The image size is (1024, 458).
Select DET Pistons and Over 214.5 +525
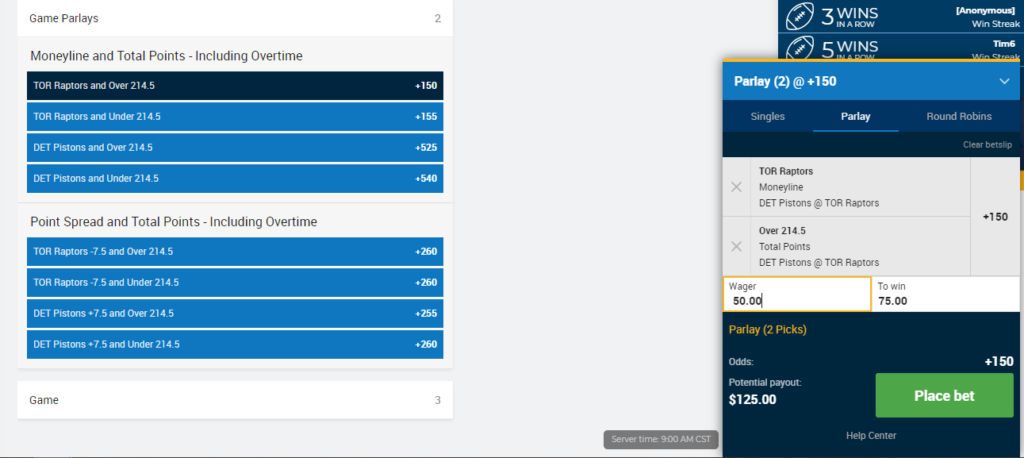point(235,148)
